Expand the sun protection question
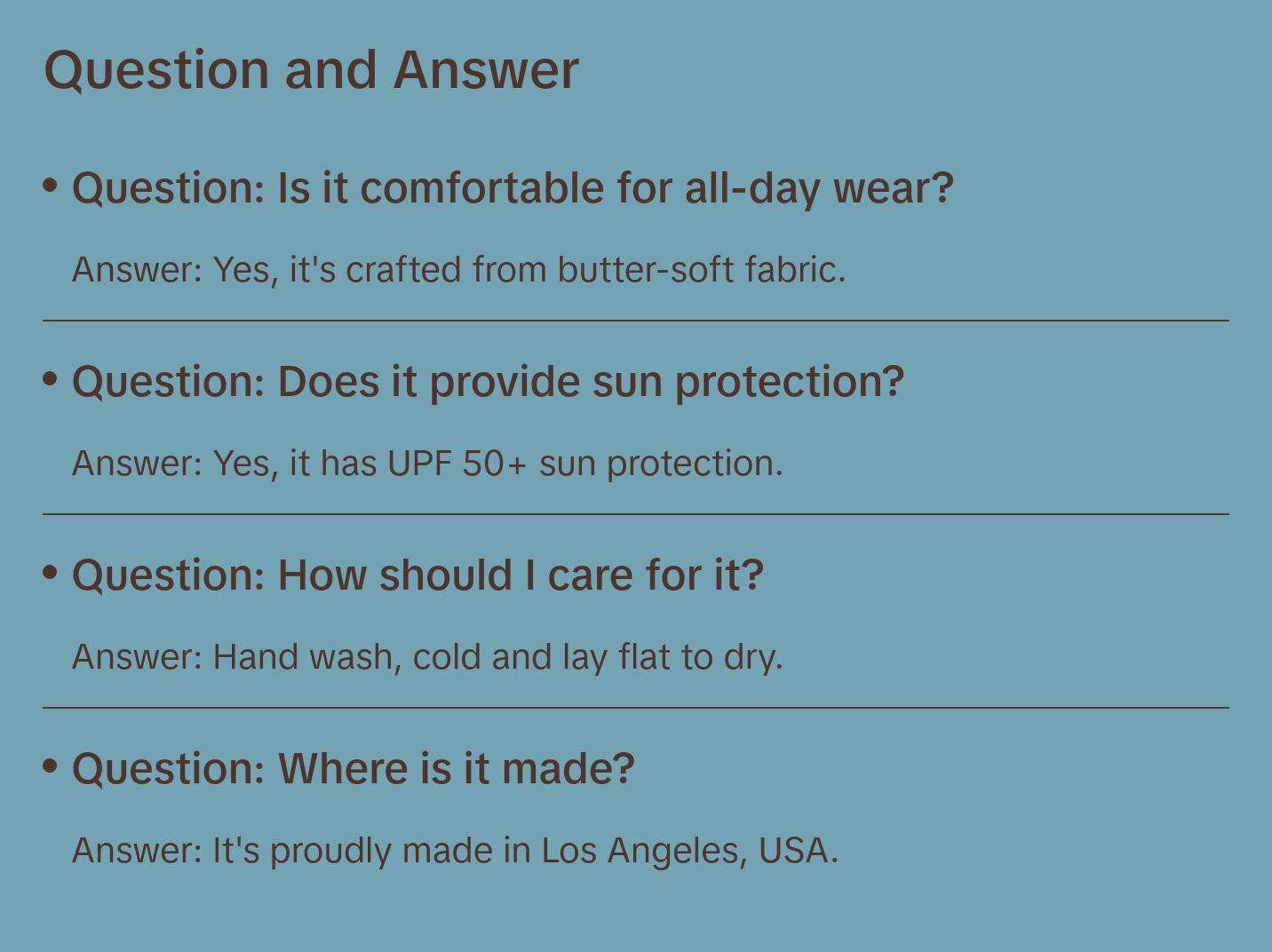 (488, 382)
